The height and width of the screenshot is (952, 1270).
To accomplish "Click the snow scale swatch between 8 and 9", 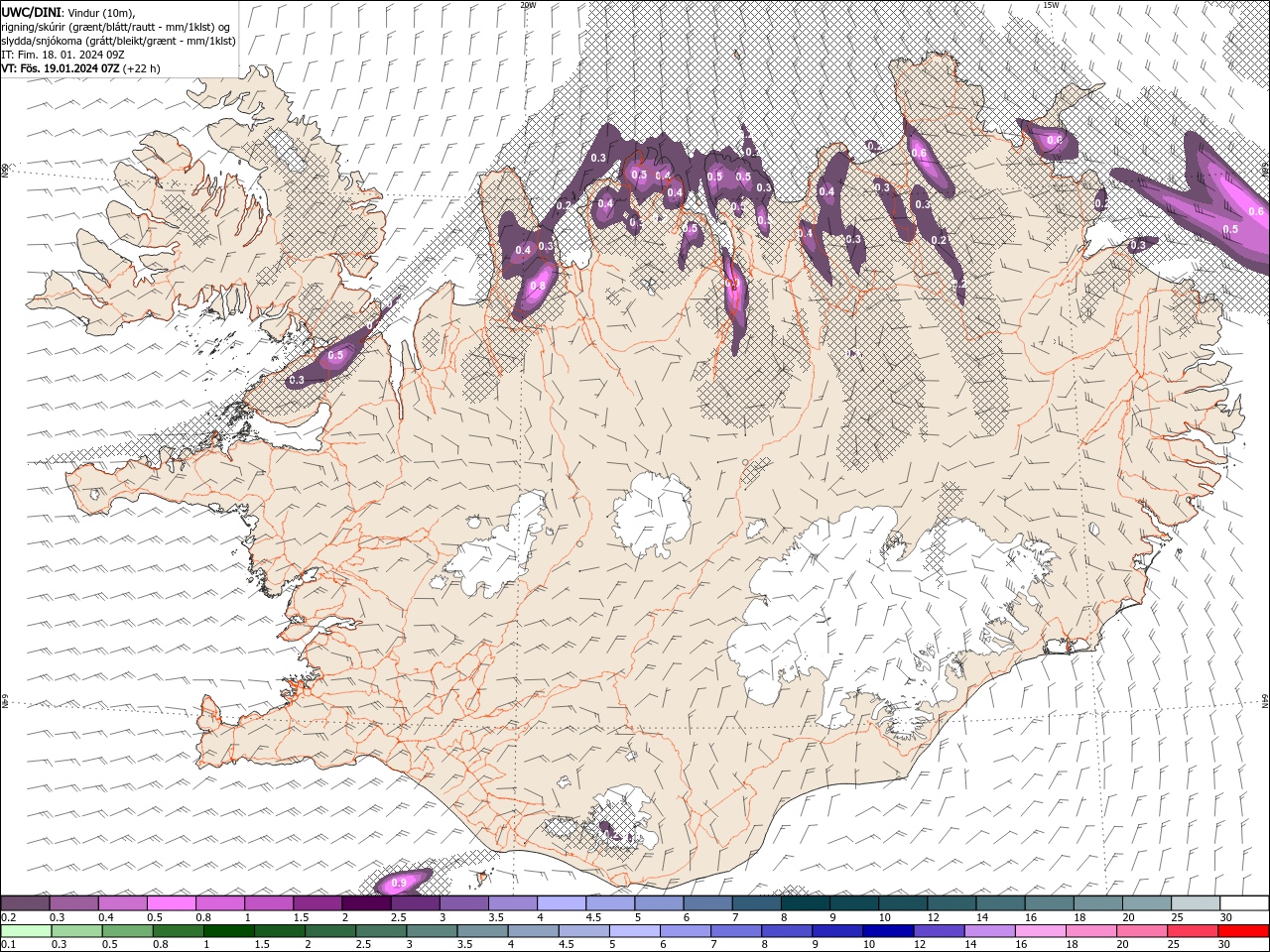I will pos(807,902).
